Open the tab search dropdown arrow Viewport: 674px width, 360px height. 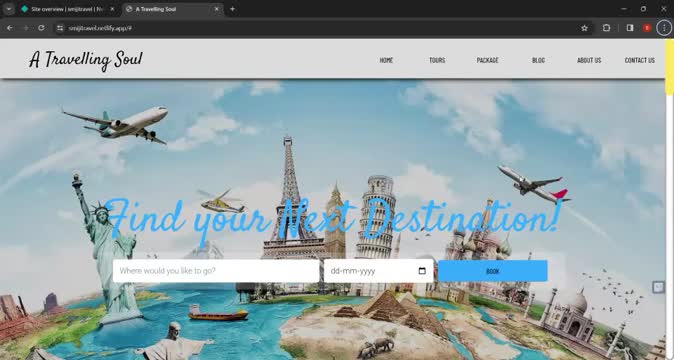9,9
